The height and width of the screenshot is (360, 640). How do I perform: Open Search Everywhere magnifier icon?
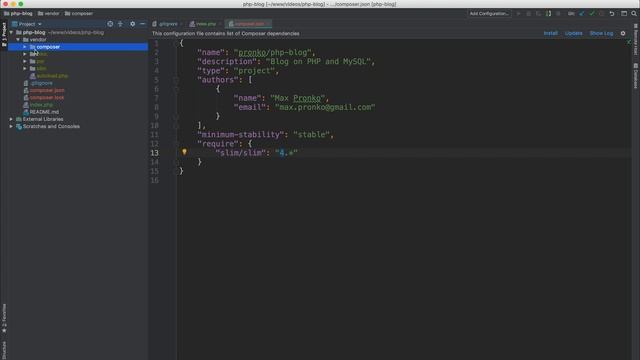[634, 13]
